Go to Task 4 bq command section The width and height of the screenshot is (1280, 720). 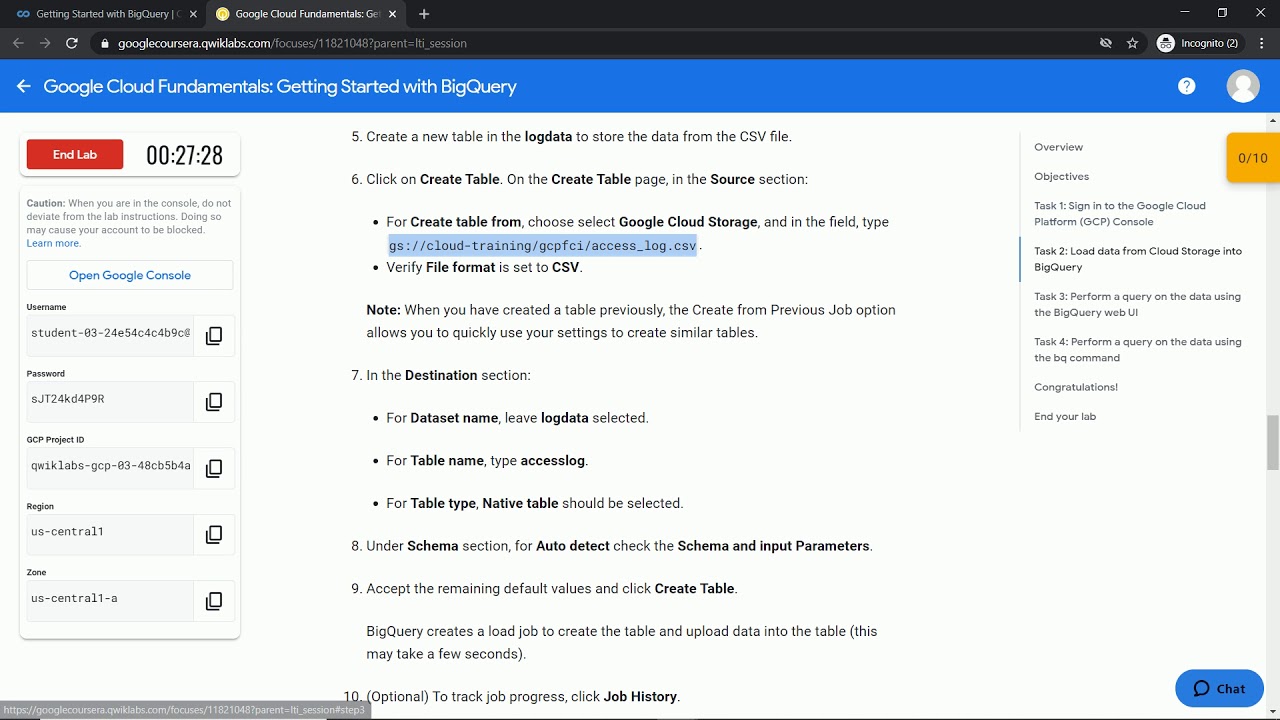coord(1138,349)
